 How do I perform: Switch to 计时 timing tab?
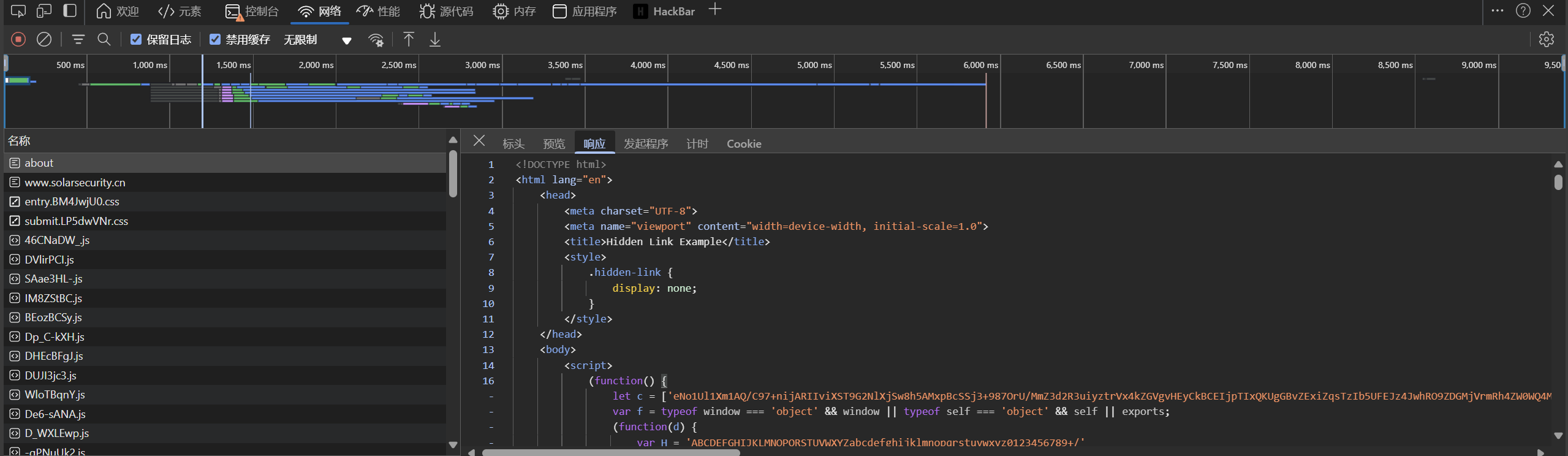[697, 143]
